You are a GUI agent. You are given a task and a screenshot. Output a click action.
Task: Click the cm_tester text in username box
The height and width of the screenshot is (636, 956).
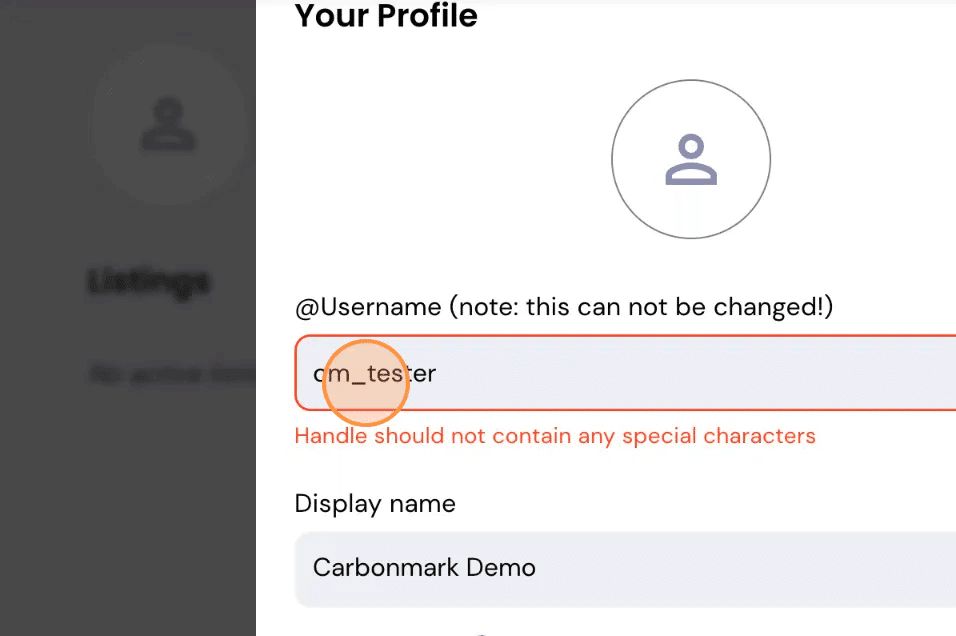(374, 373)
